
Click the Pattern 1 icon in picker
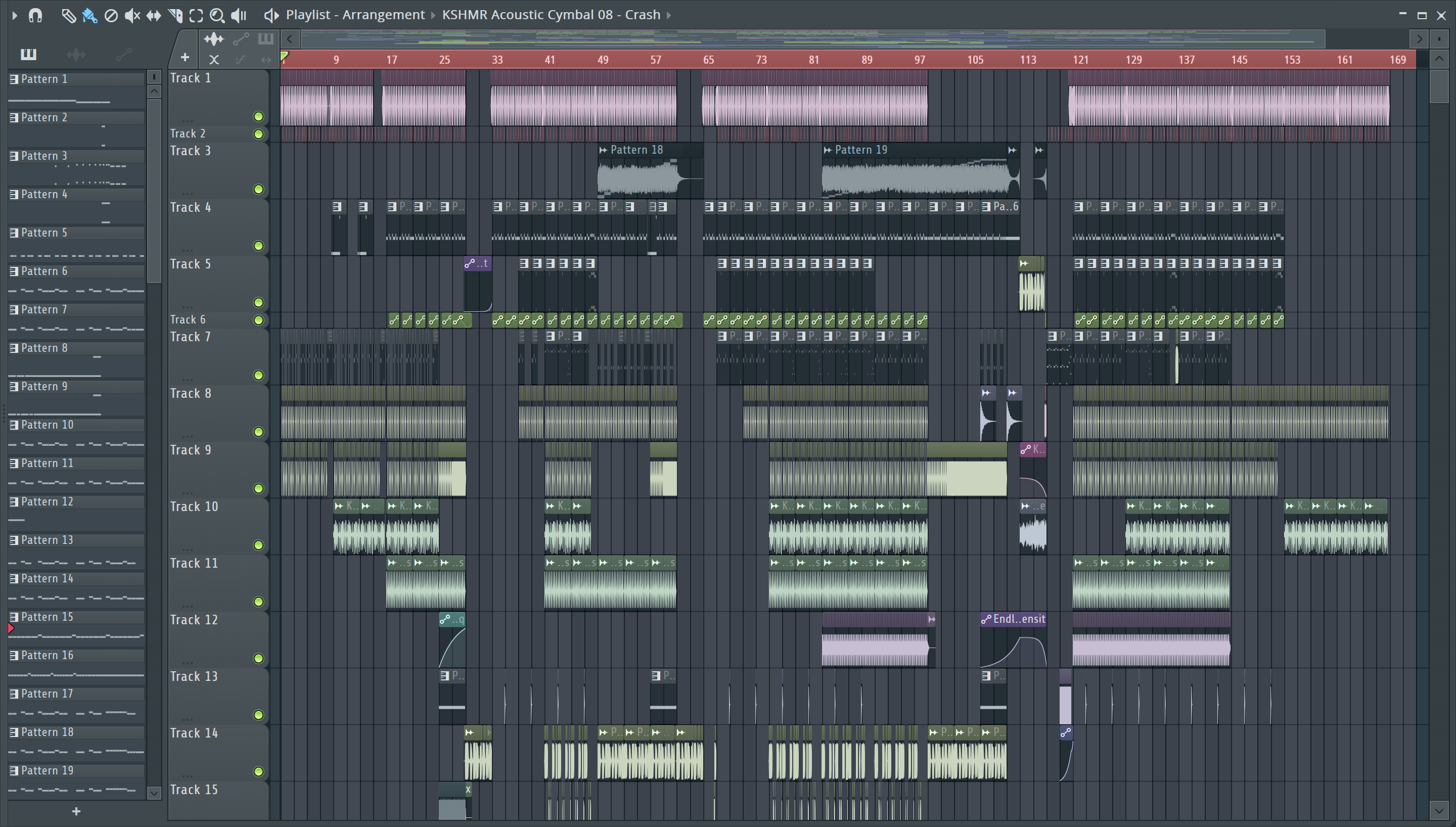coord(14,79)
